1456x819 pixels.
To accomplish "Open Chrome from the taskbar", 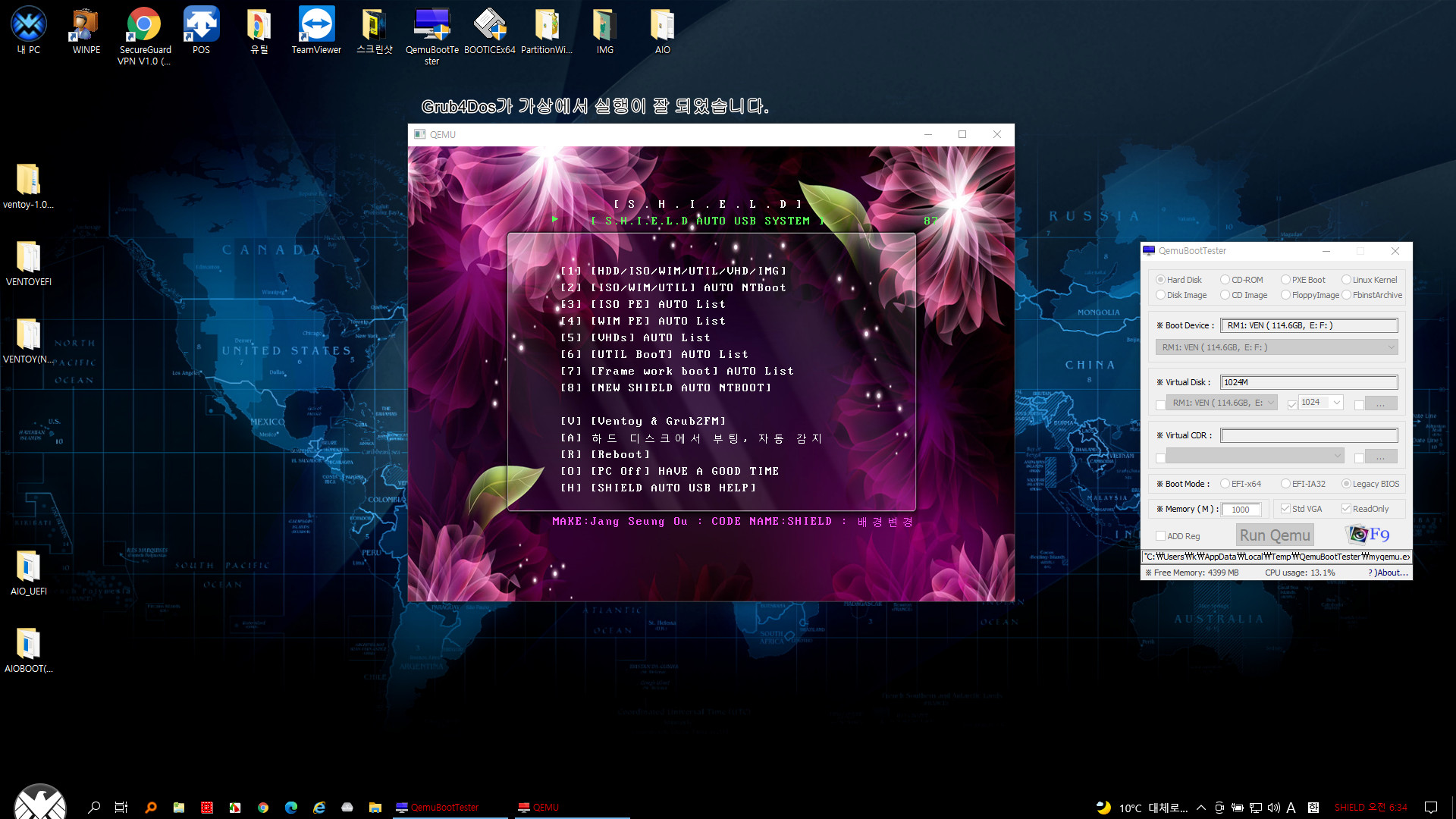I will (x=263, y=808).
